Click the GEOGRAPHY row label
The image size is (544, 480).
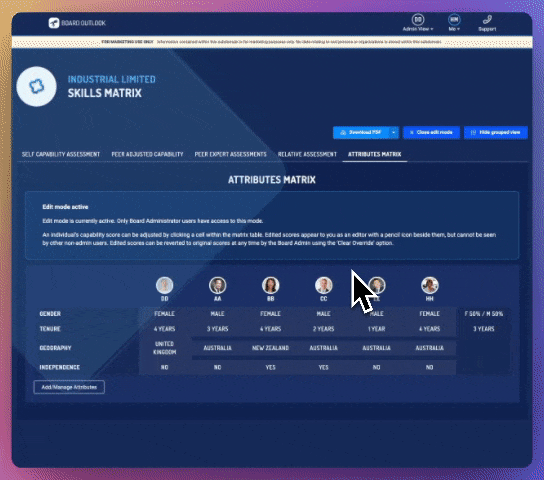[55, 348]
